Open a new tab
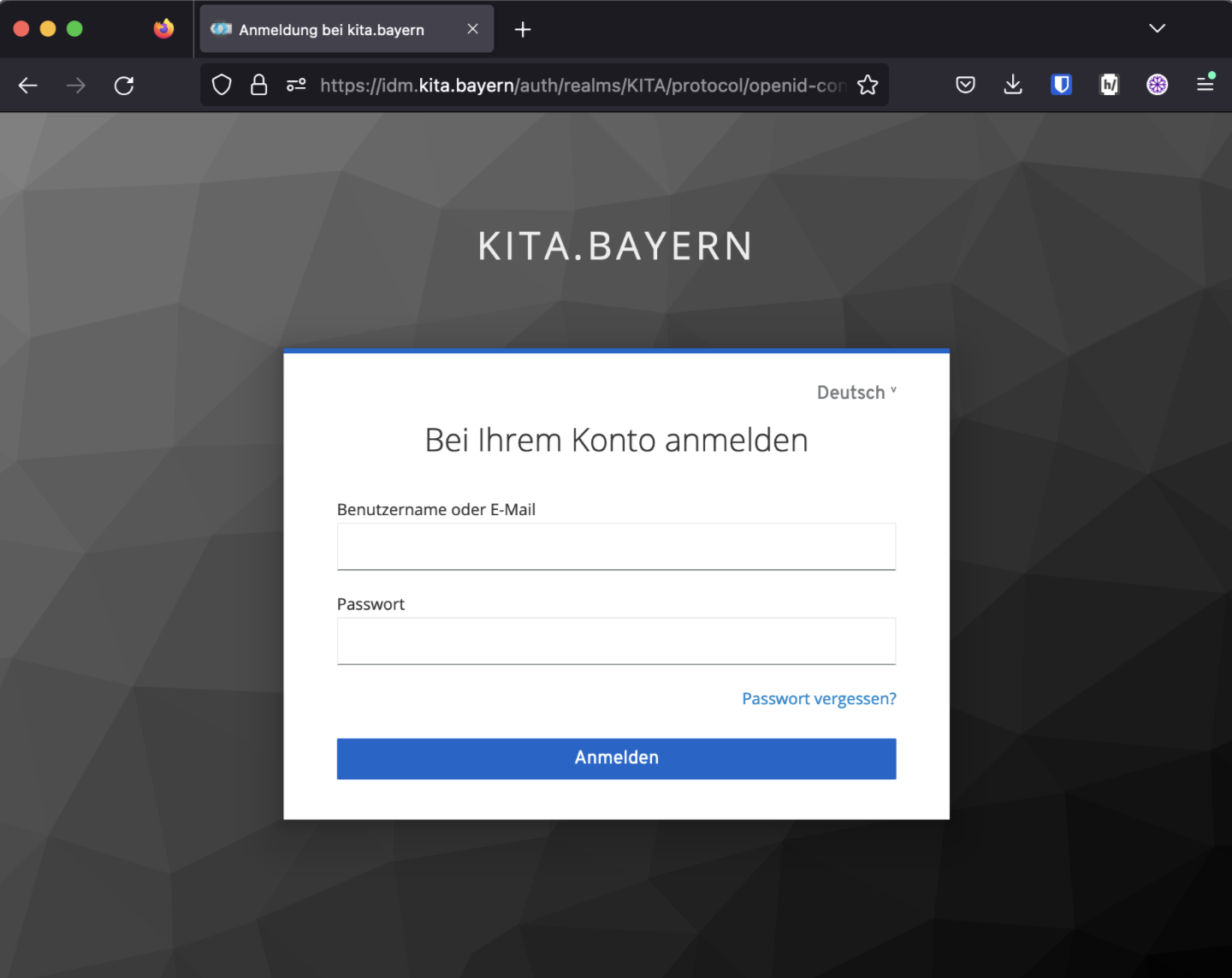The image size is (1232, 978). [x=523, y=29]
